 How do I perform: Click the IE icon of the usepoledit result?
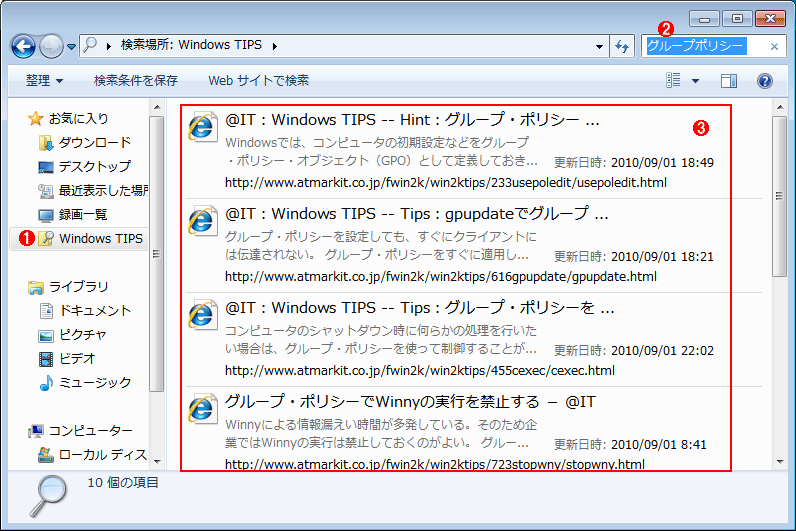[x=202, y=127]
